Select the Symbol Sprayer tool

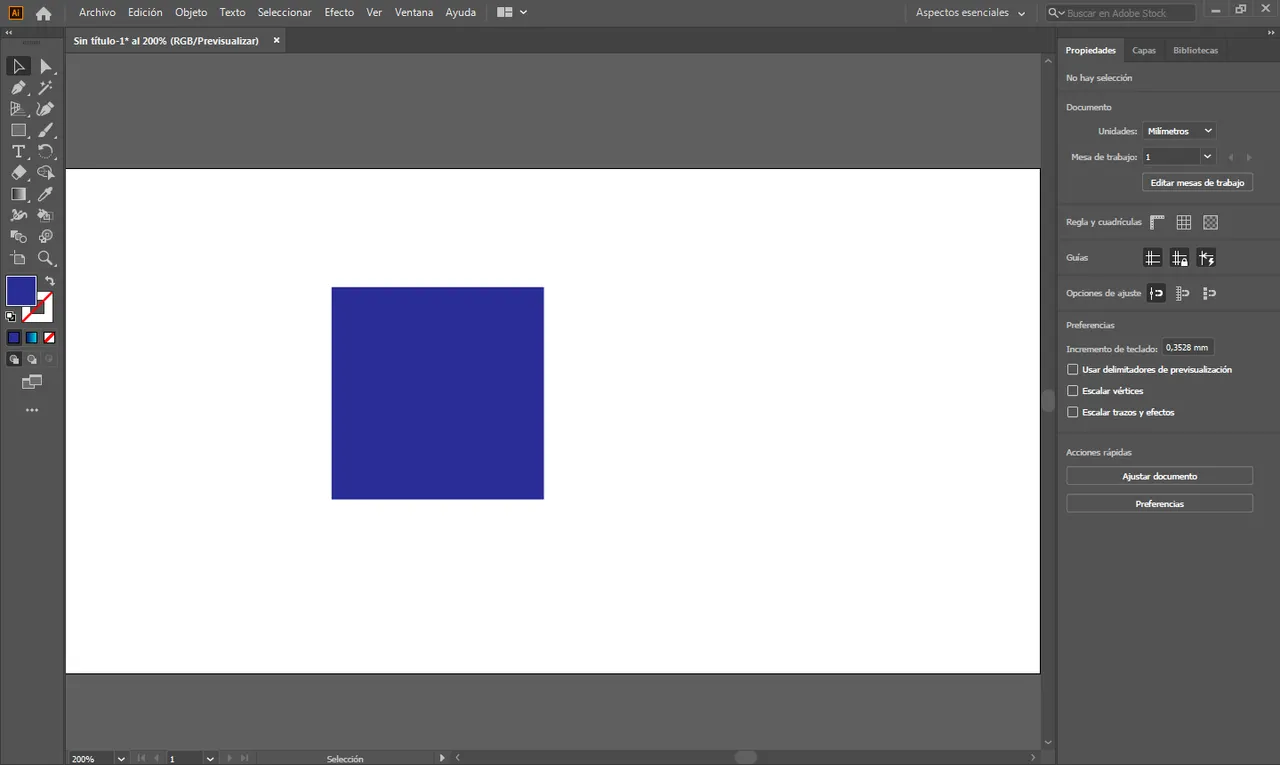[45, 237]
